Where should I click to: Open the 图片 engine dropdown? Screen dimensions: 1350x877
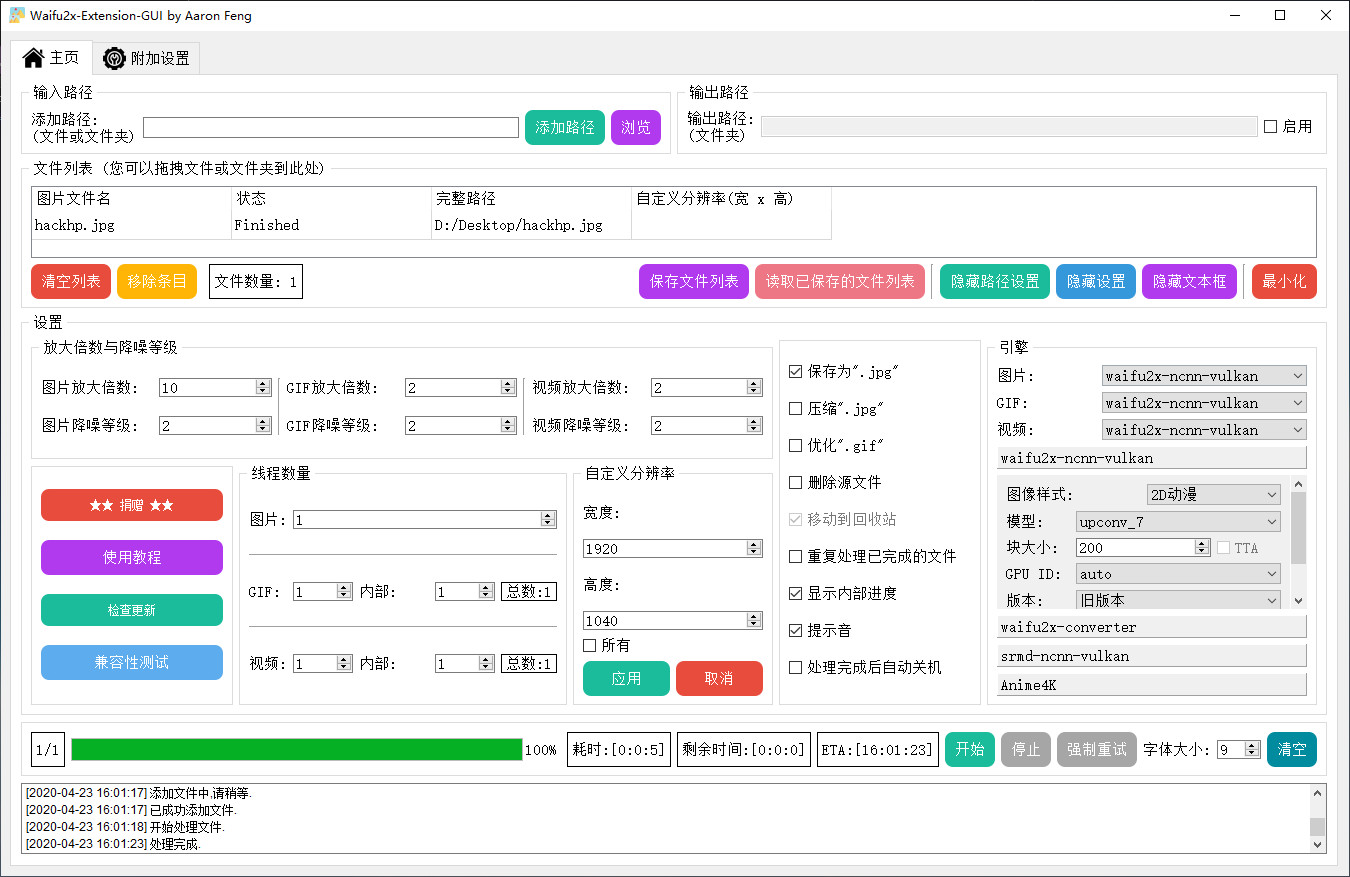[1204, 376]
